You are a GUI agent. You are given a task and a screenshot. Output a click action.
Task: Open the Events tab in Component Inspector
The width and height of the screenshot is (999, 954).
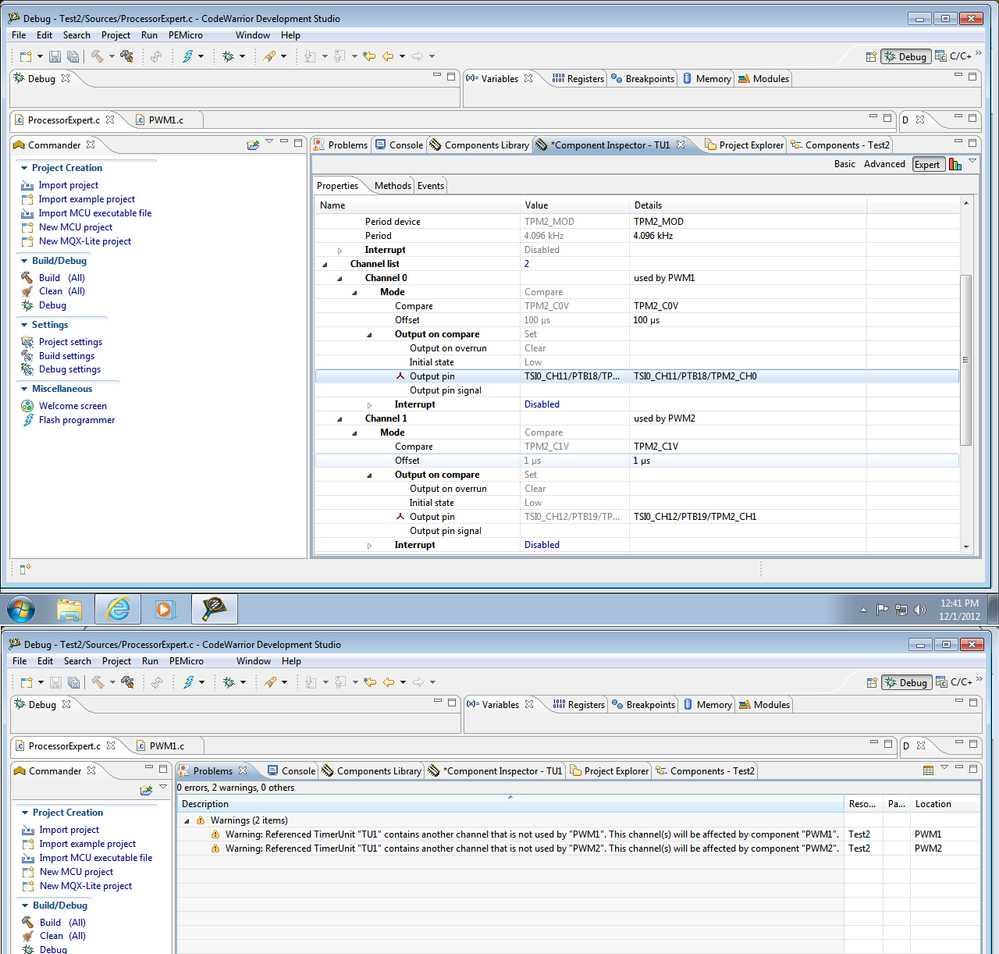(x=430, y=186)
